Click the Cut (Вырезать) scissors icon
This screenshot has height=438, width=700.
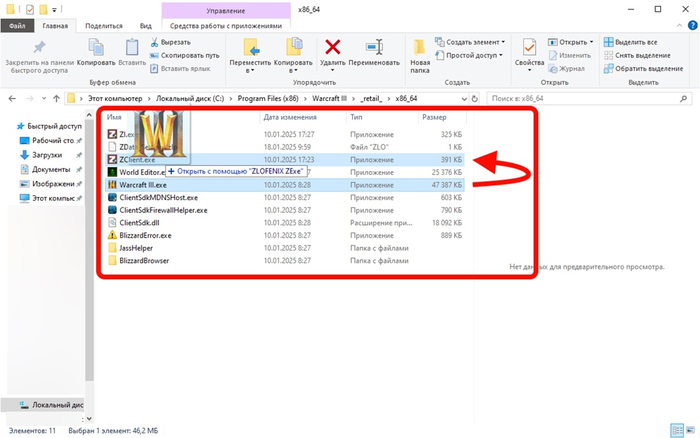(x=155, y=43)
